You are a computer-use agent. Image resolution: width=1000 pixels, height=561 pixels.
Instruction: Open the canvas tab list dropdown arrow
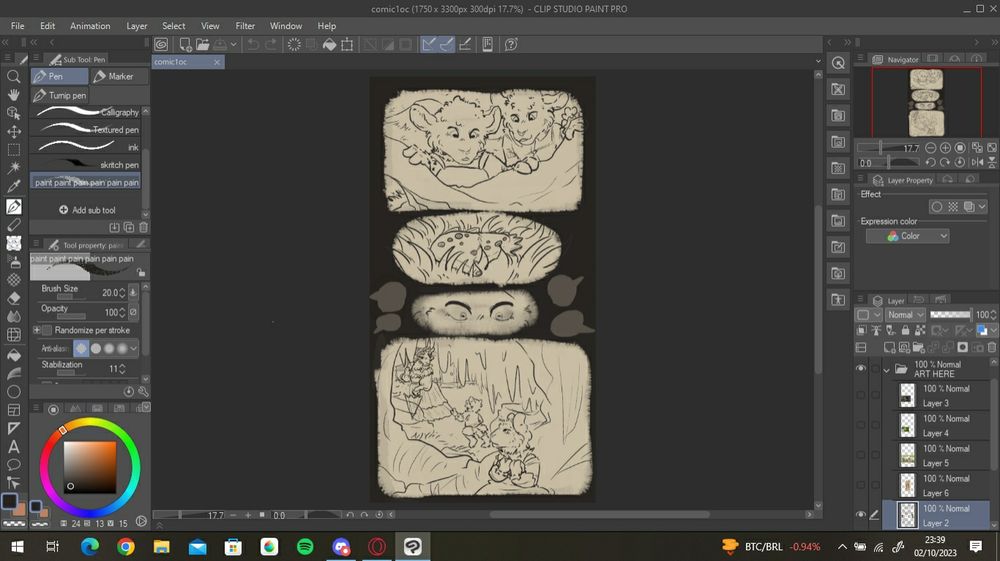click(x=818, y=62)
